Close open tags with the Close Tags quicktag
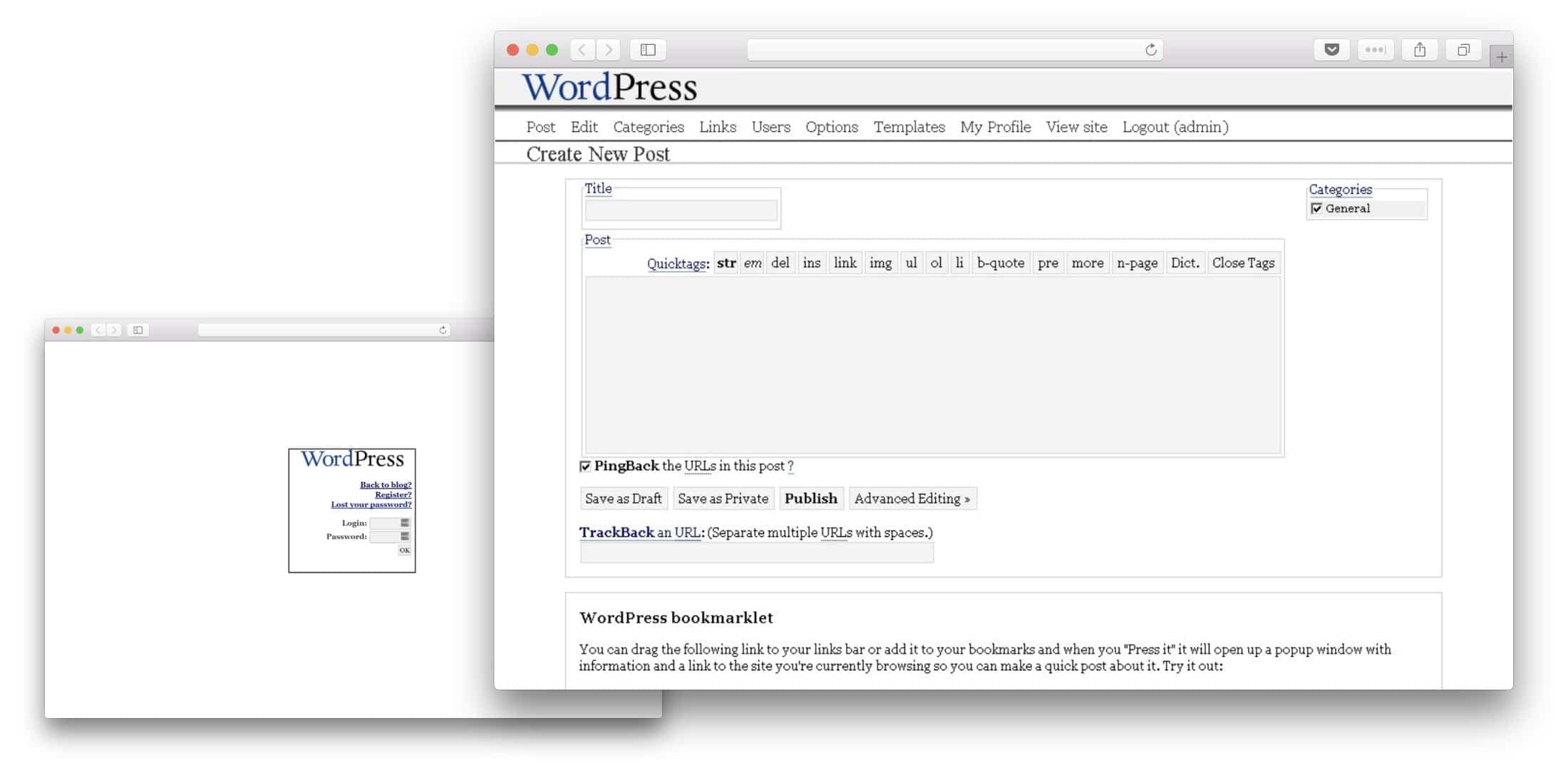 coord(1243,262)
